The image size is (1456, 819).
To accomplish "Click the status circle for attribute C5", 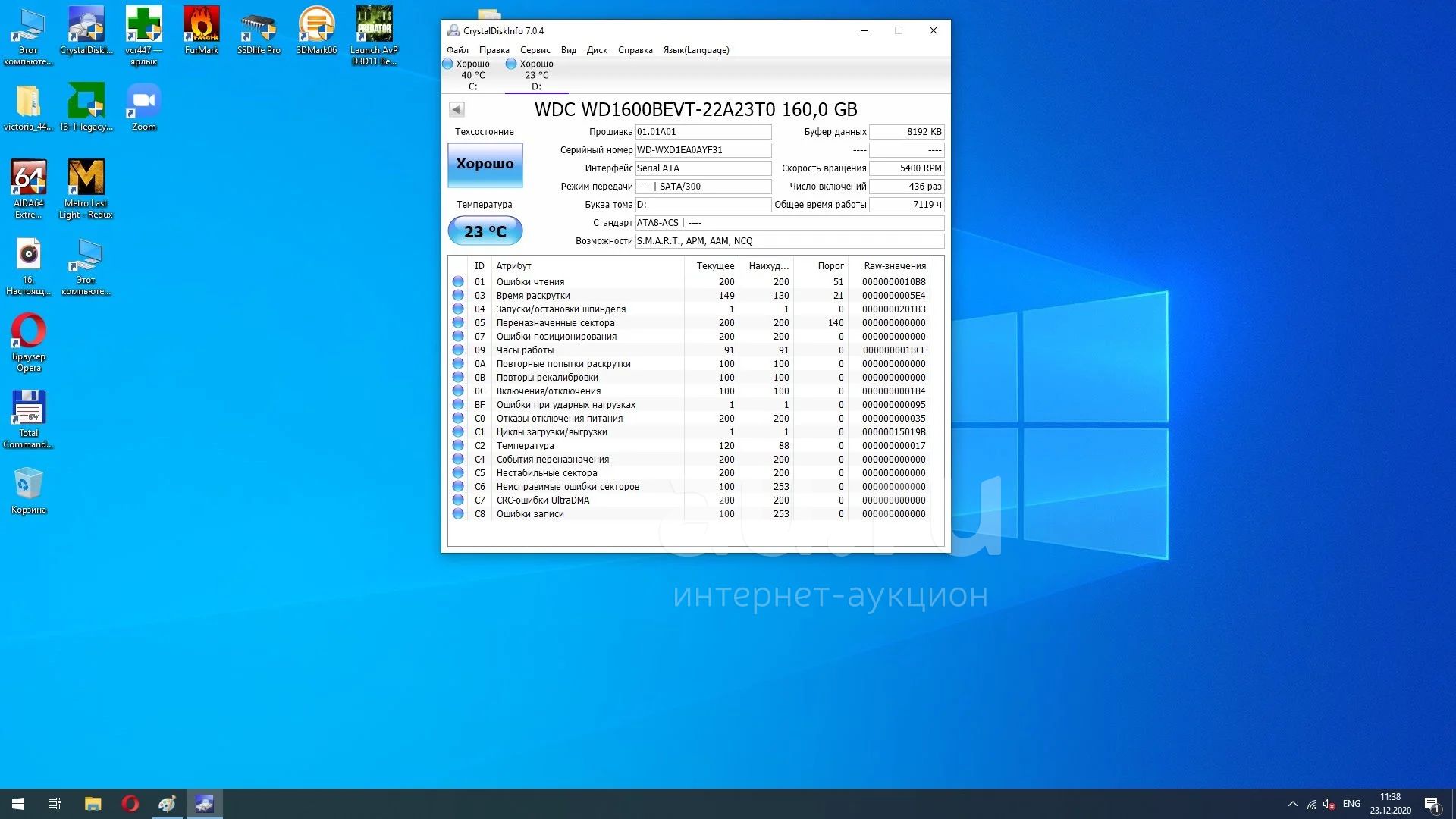I will [x=458, y=472].
